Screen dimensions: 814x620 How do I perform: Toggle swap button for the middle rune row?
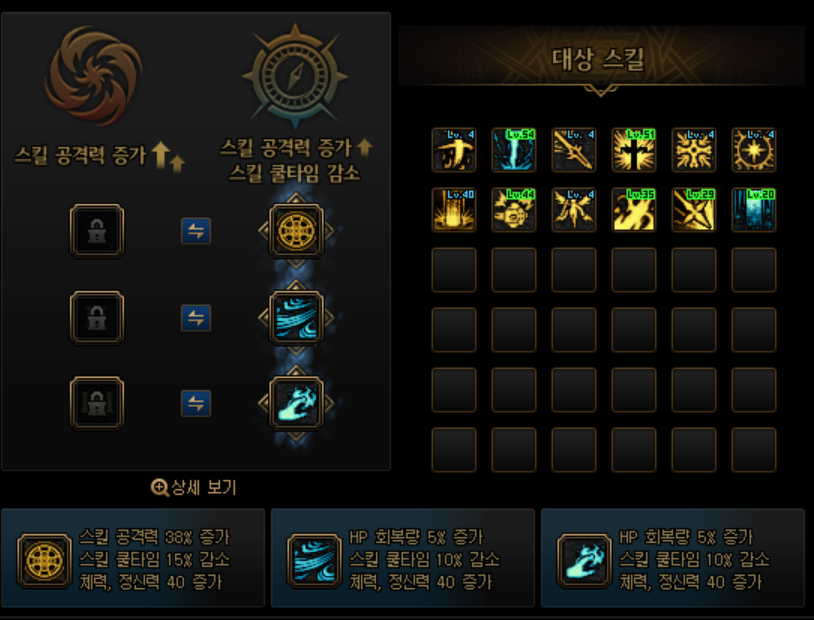click(x=196, y=317)
